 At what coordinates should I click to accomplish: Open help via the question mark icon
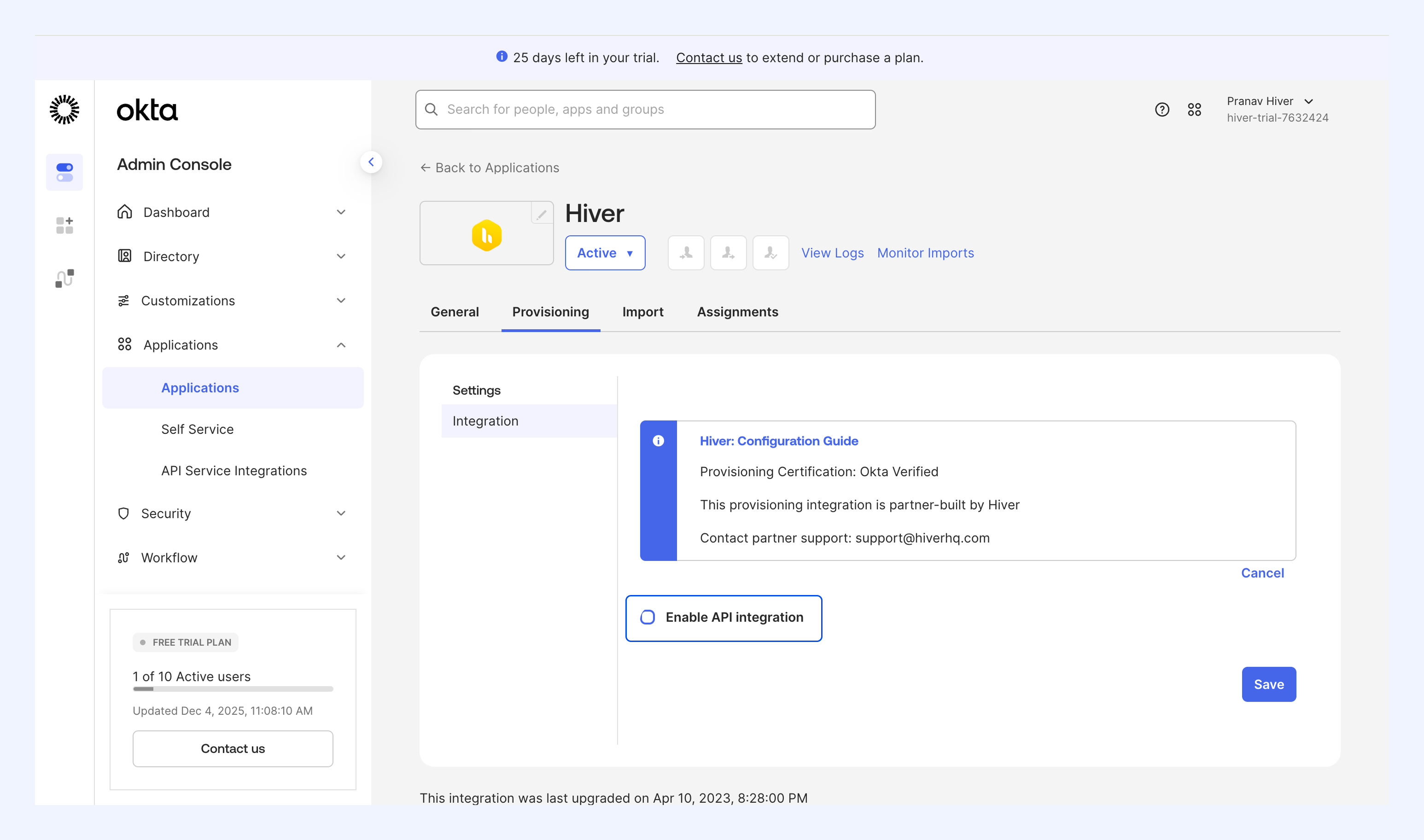[1162, 109]
